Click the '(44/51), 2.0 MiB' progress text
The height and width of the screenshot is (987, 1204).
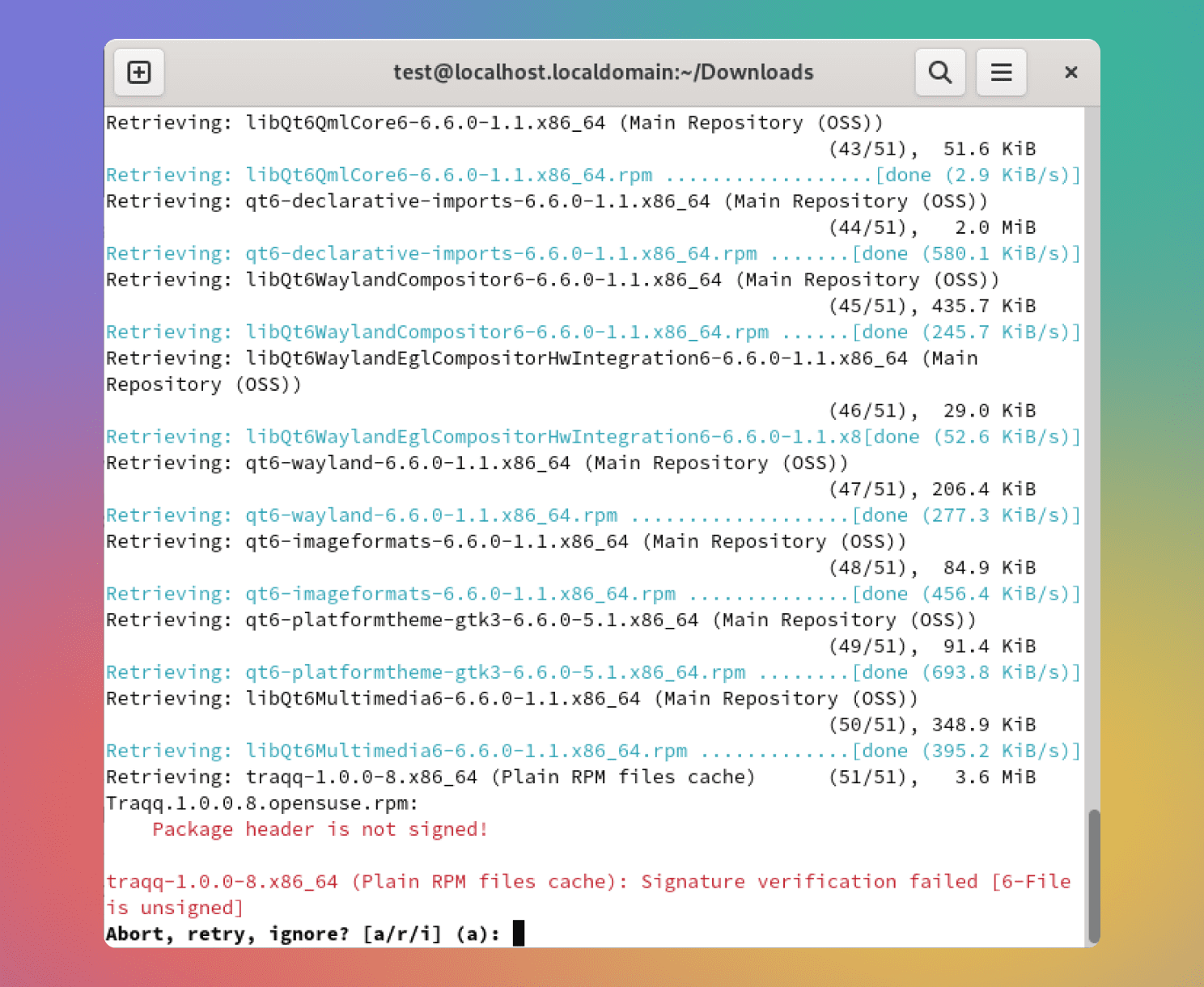tap(932, 227)
